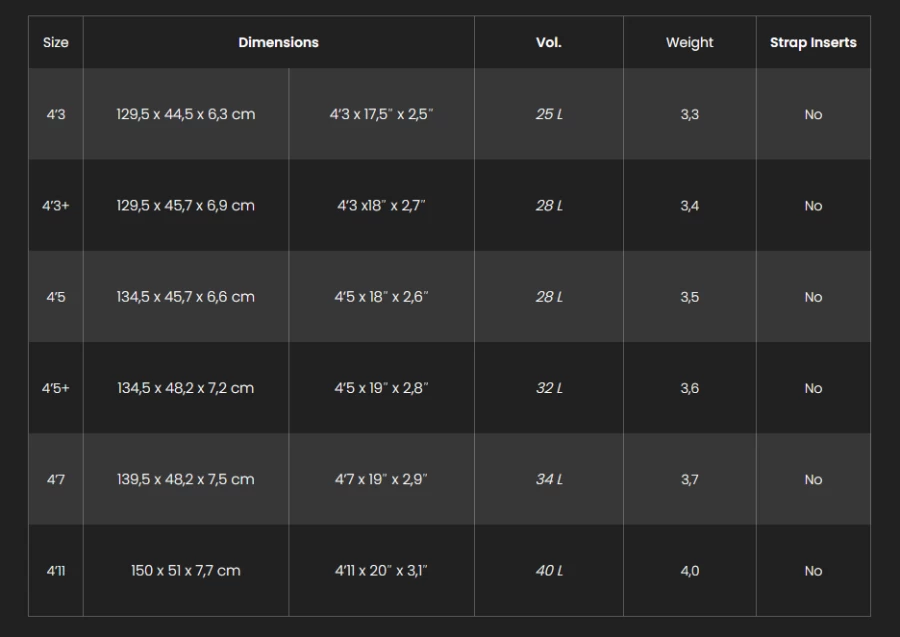Click the Vol. column header

(x=549, y=43)
